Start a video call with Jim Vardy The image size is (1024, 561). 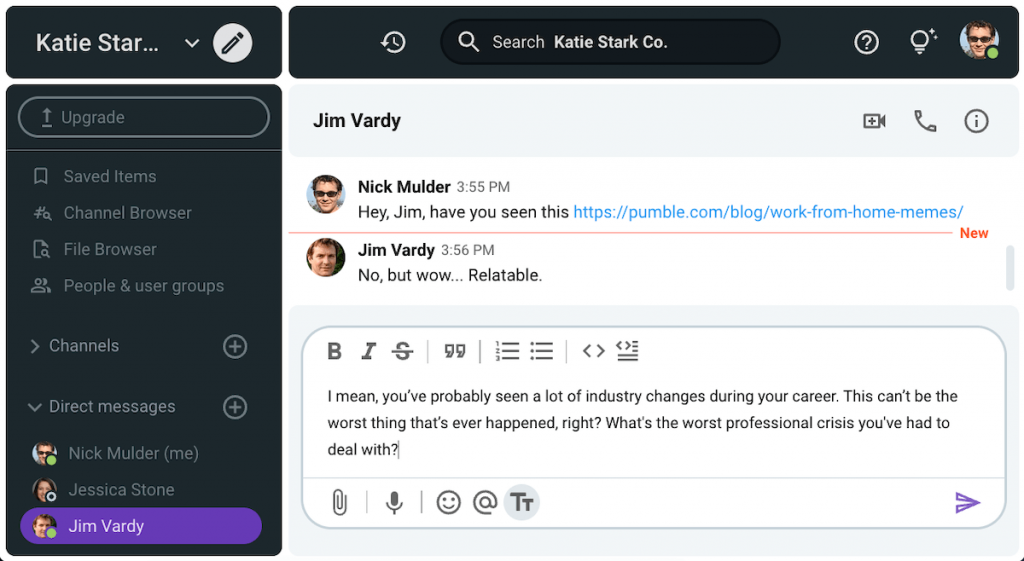(x=874, y=121)
